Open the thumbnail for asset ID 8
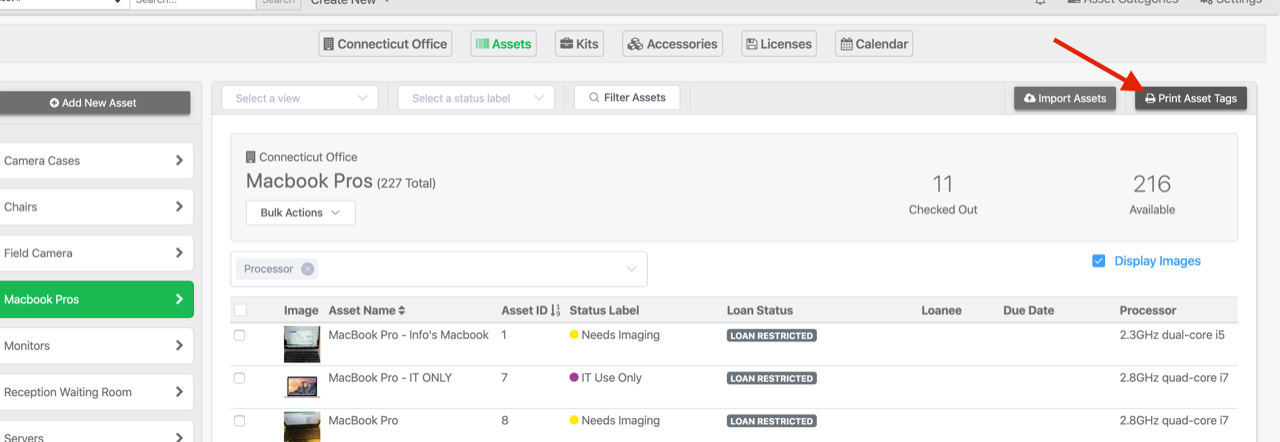This screenshot has width=1280, height=442. click(x=302, y=426)
